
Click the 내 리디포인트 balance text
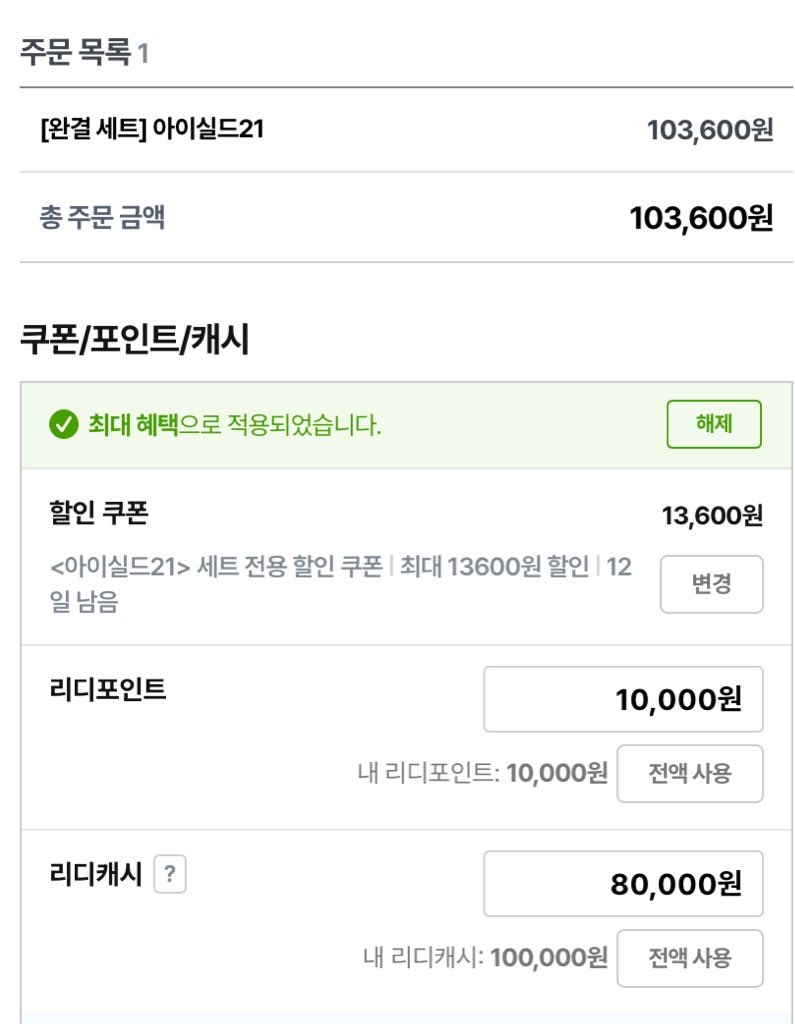(482, 773)
